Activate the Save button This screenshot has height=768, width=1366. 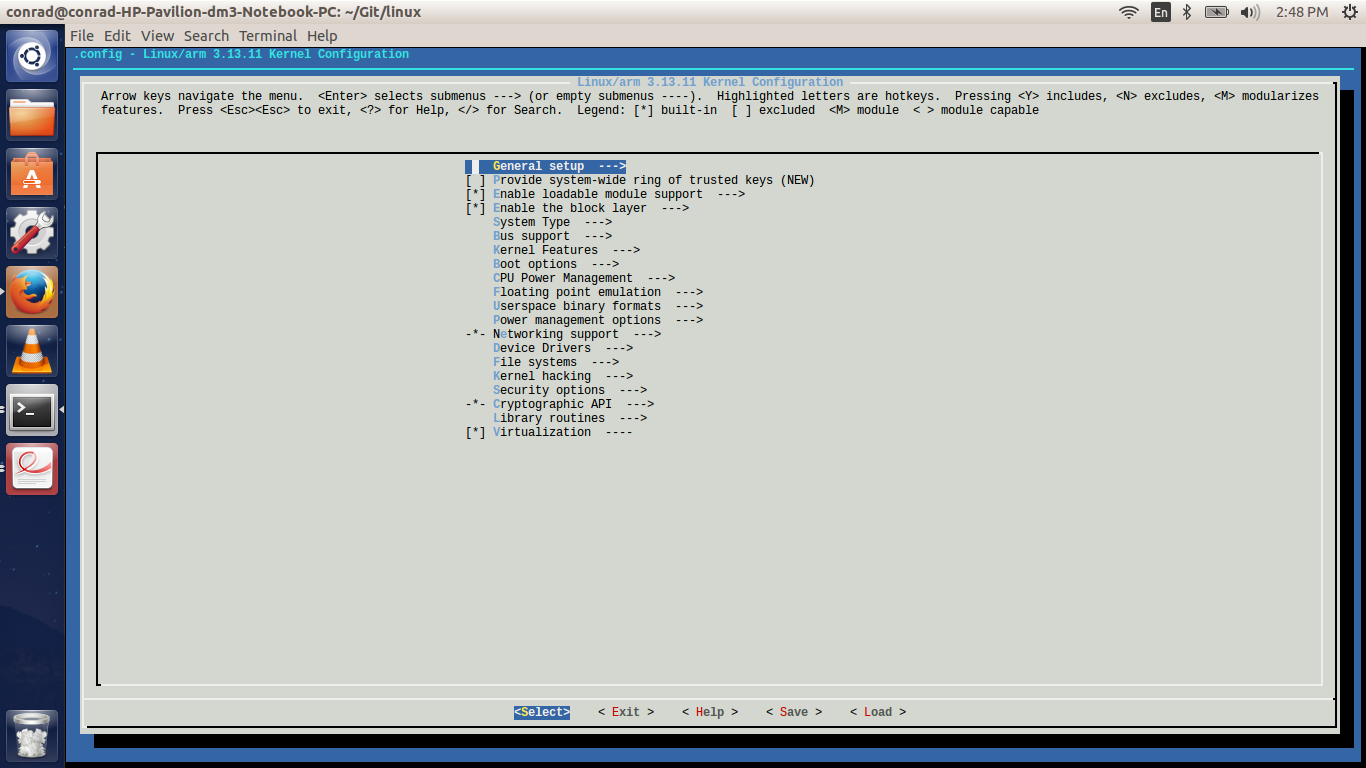pyautogui.click(x=793, y=711)
